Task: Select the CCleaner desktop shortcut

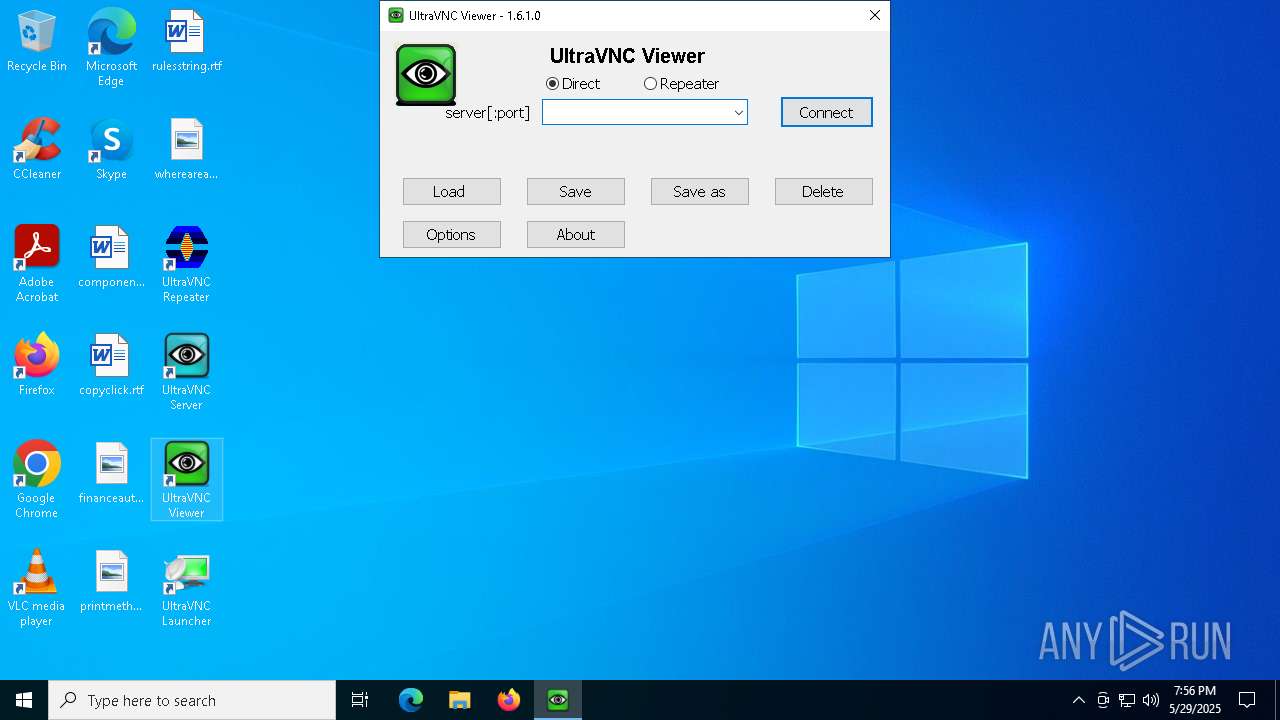Action: click(37, 150)
